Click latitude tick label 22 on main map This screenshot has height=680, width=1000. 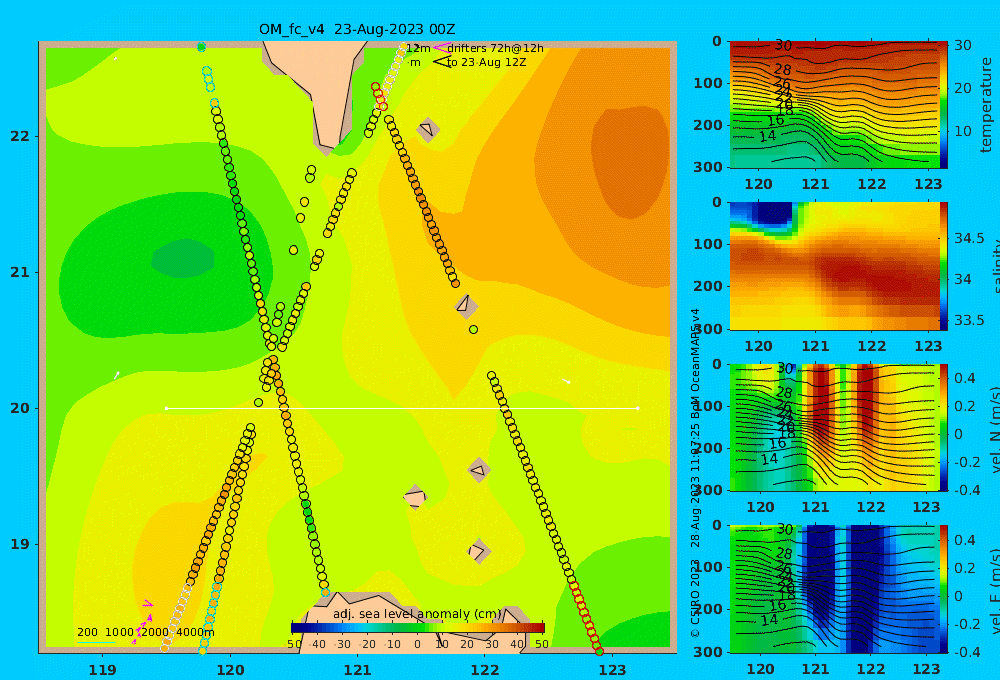20,137
